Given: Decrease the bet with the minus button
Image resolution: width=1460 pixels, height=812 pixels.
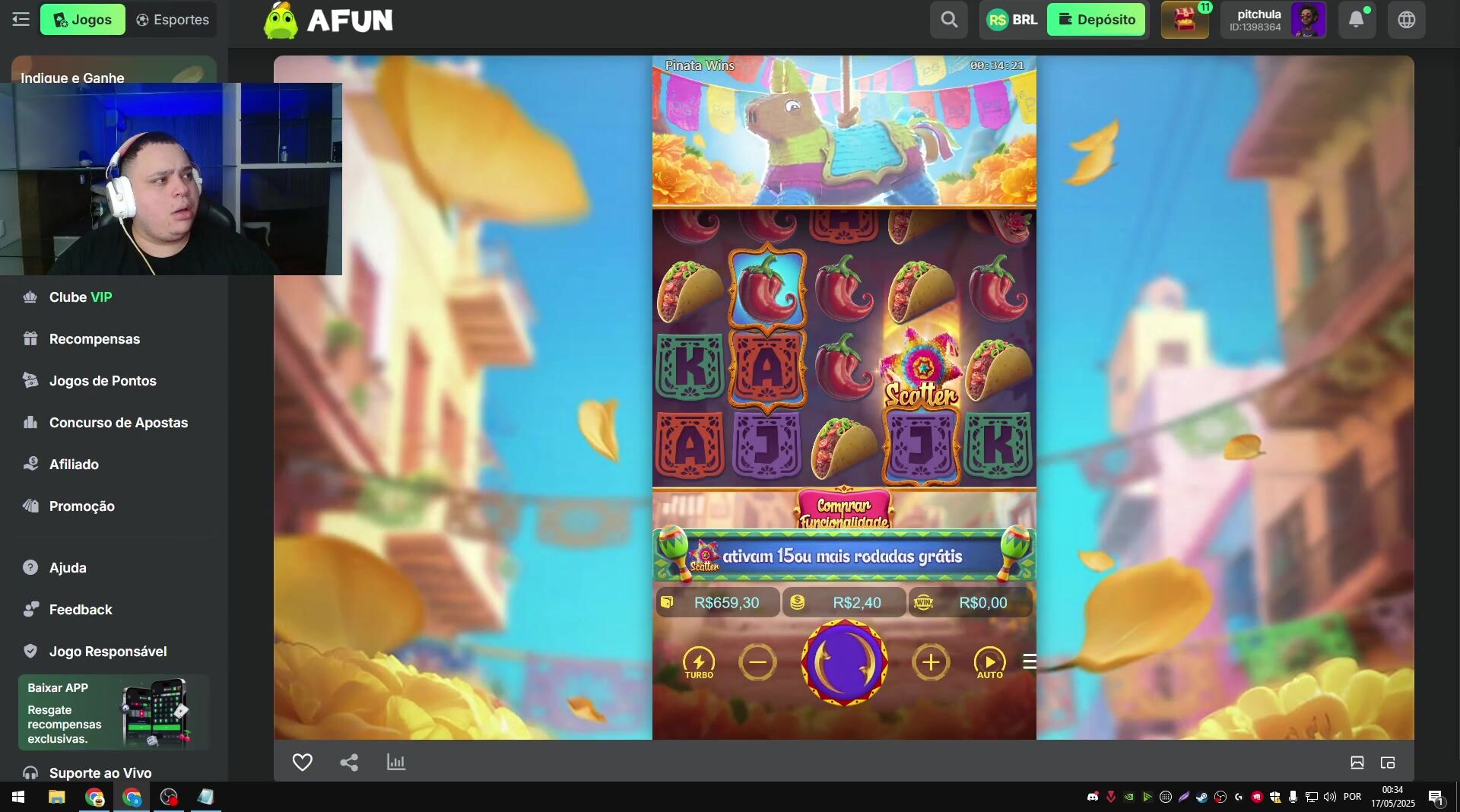Looking at the screenshot, I should 757,662.
